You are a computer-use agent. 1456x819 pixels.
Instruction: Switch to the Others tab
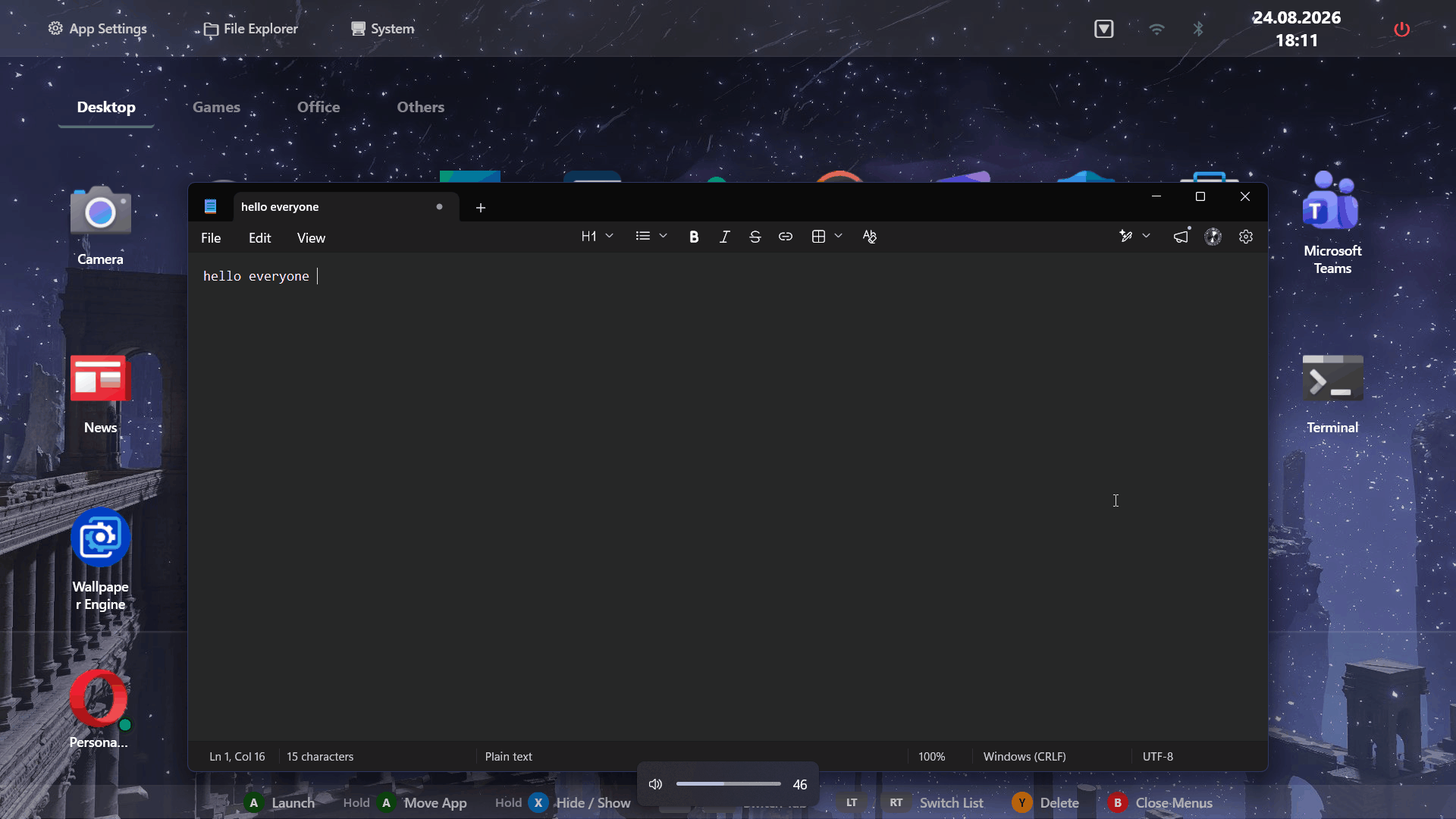tap(421, 107)
